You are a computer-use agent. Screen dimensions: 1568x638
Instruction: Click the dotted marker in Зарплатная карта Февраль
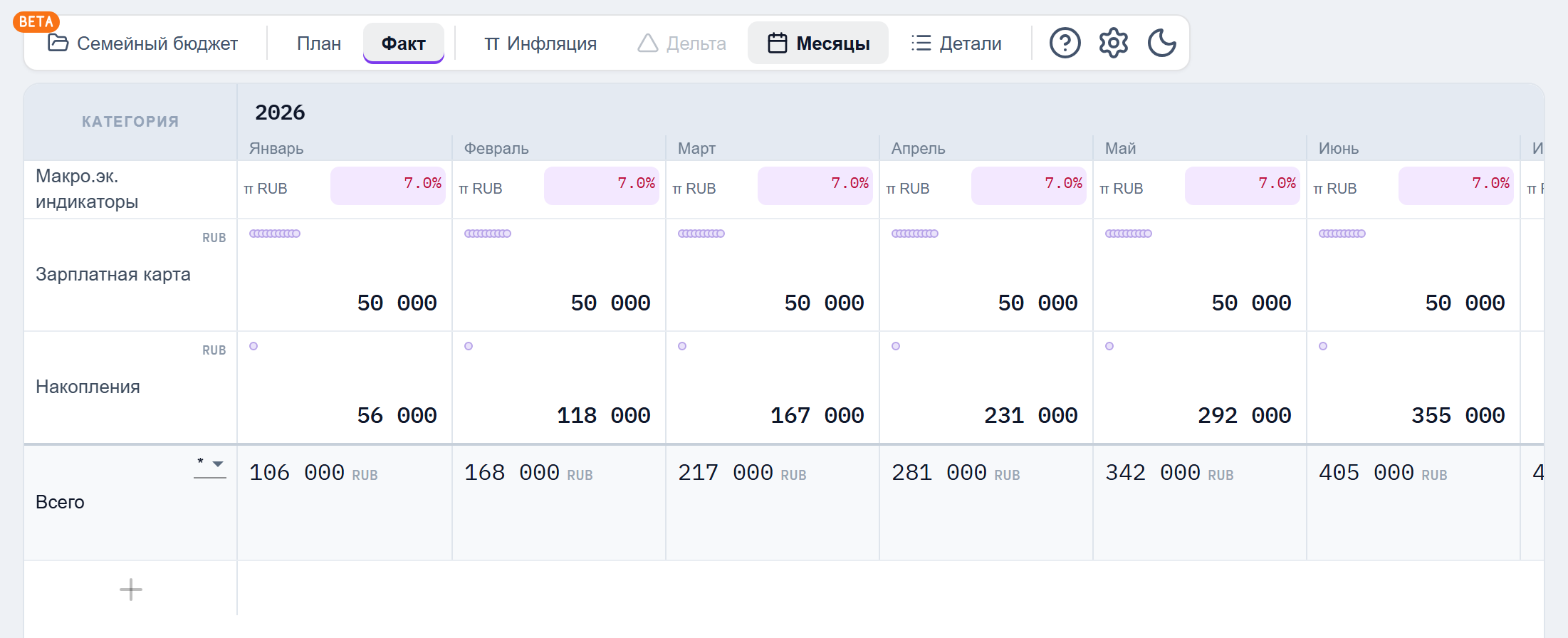(488, 234)
